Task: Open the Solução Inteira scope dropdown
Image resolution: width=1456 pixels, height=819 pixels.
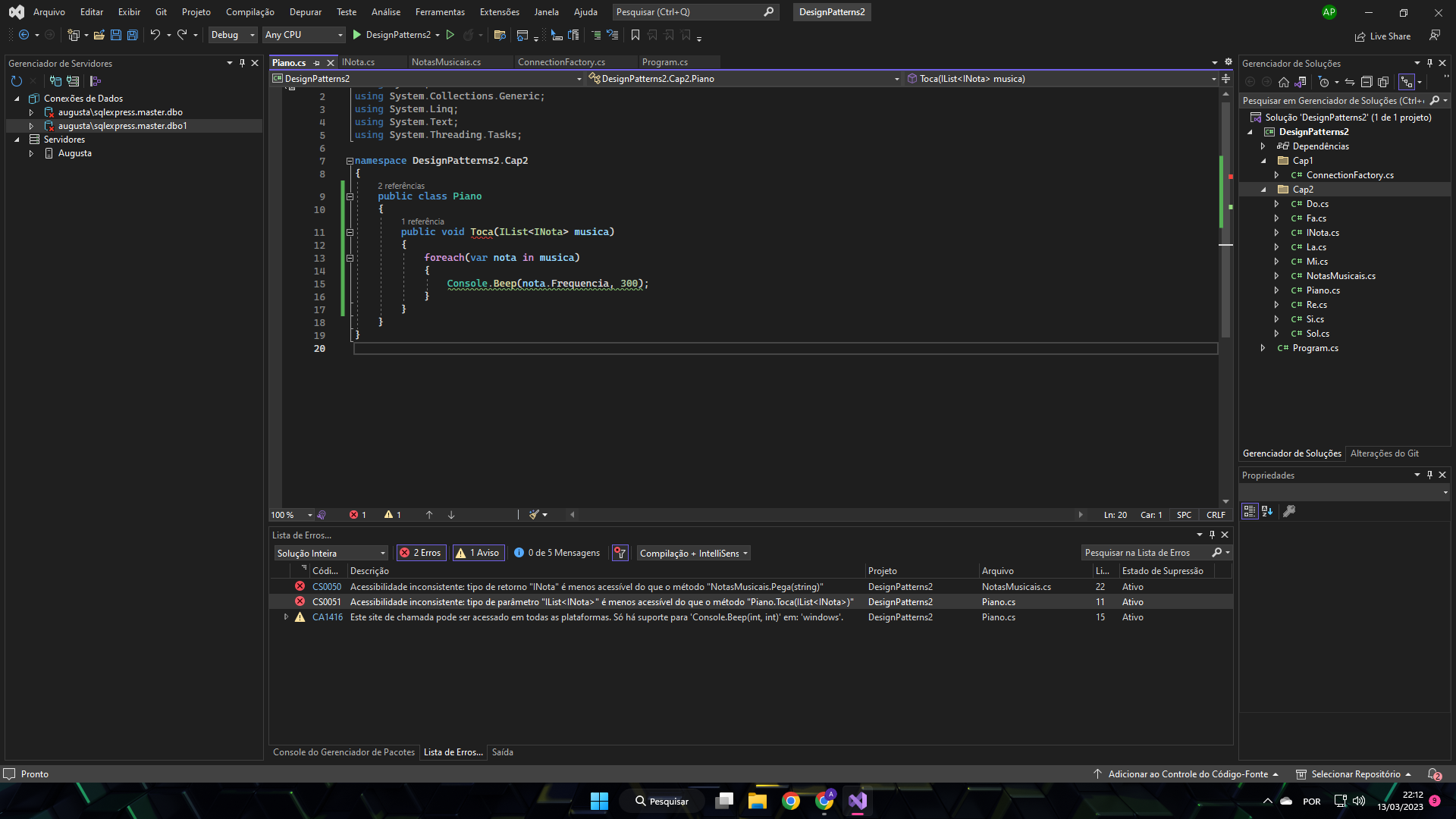Action: click(x=331, y=553)
